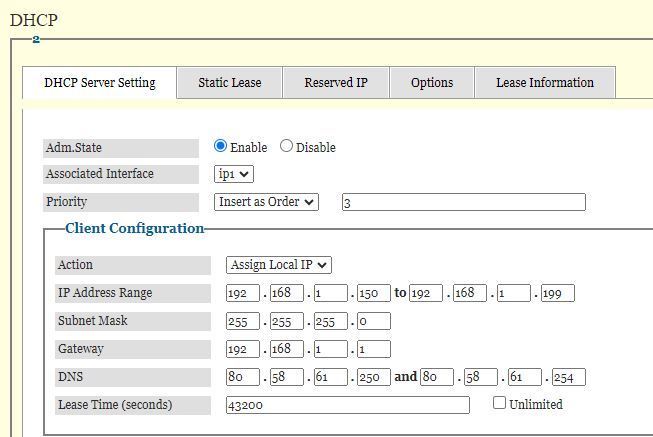Select the Disable radio button
This screenshot has height=437, width=653.
[x=287, y=146]
